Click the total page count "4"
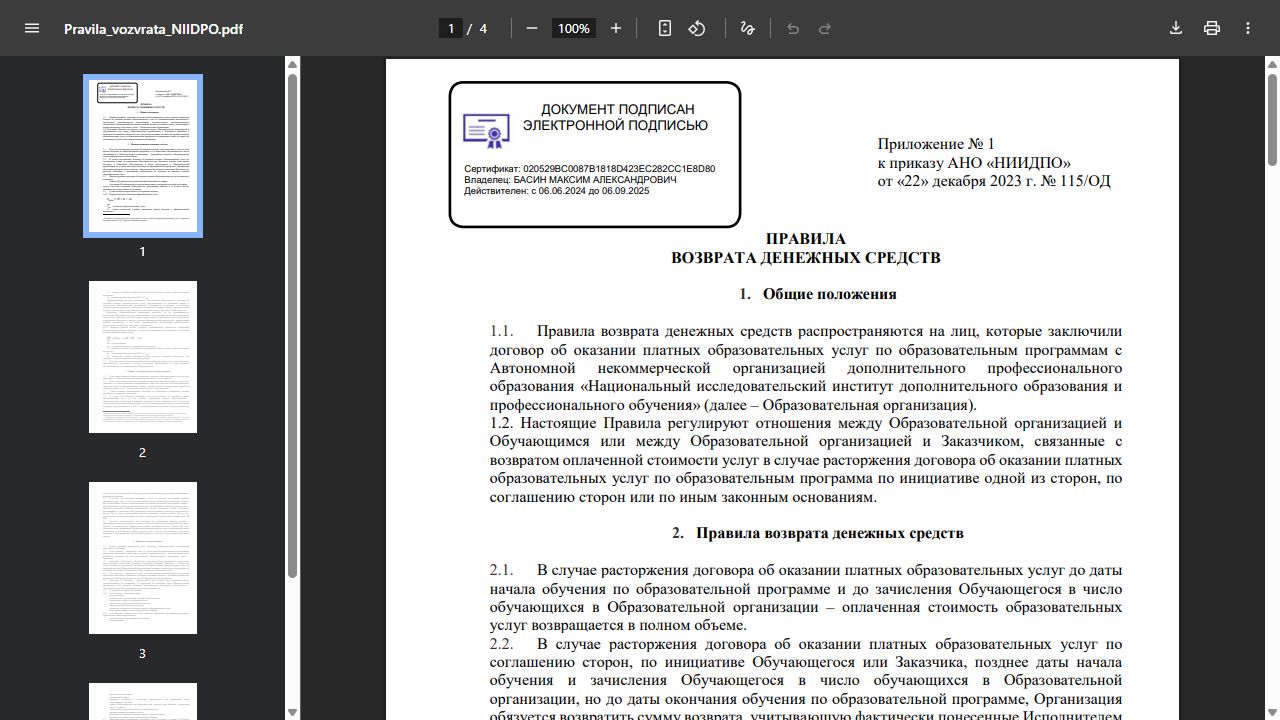Viewport: 1280px width, 720px height. coord(483,28)
